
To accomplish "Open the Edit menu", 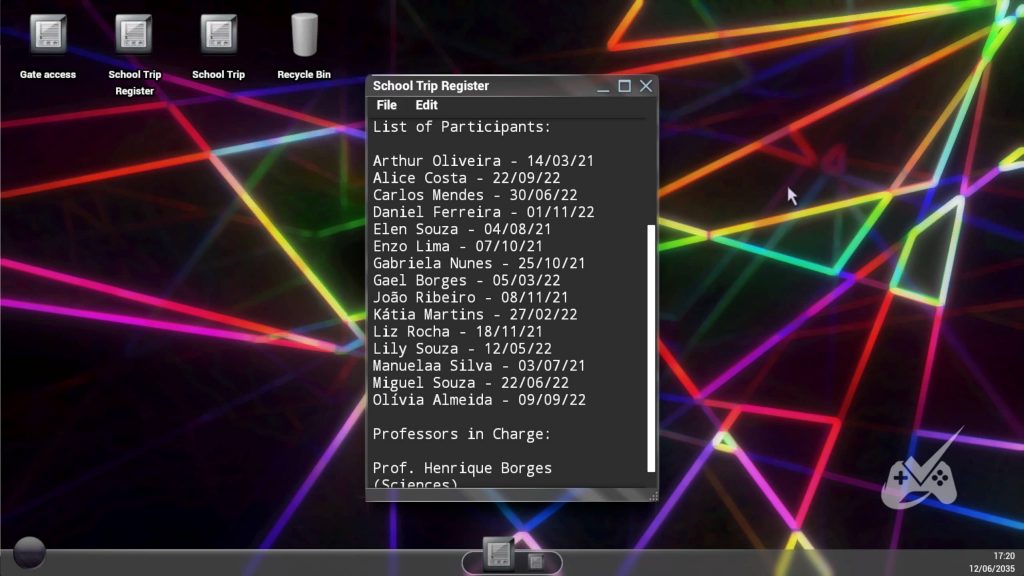I will coord(426,105).
